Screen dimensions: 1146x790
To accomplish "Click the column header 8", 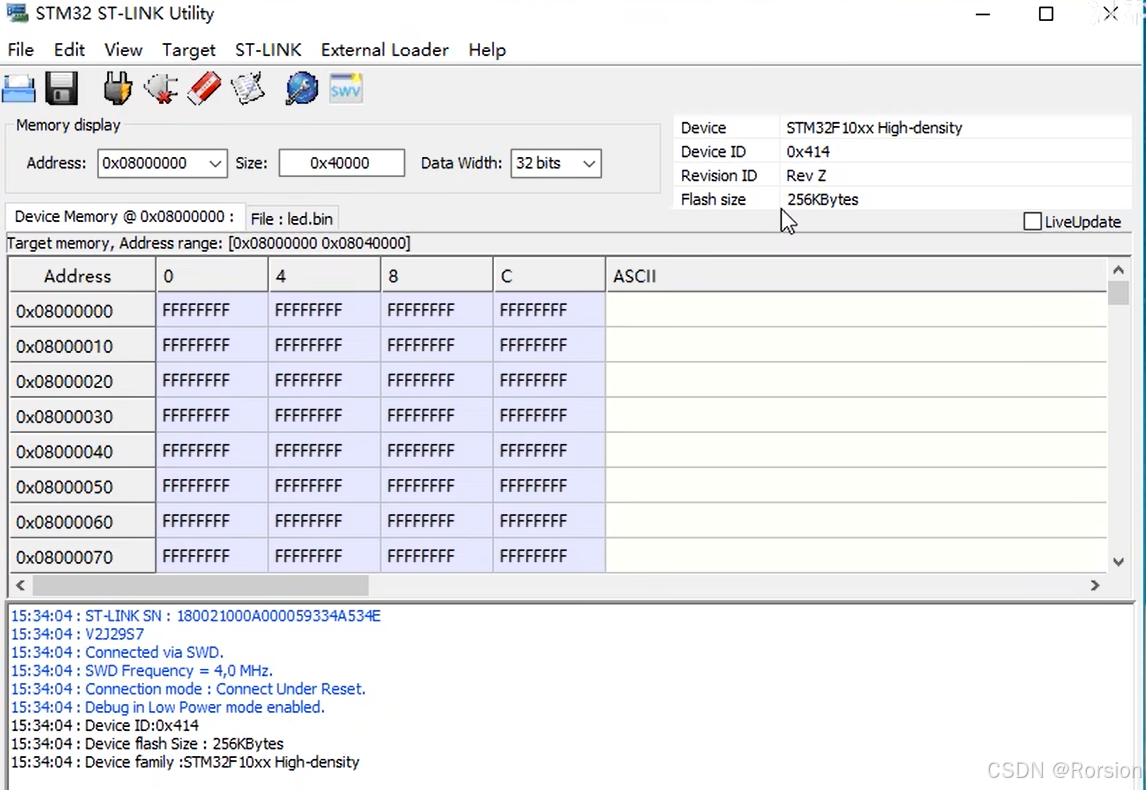I will pyautogui.click(x=437, y=276).
